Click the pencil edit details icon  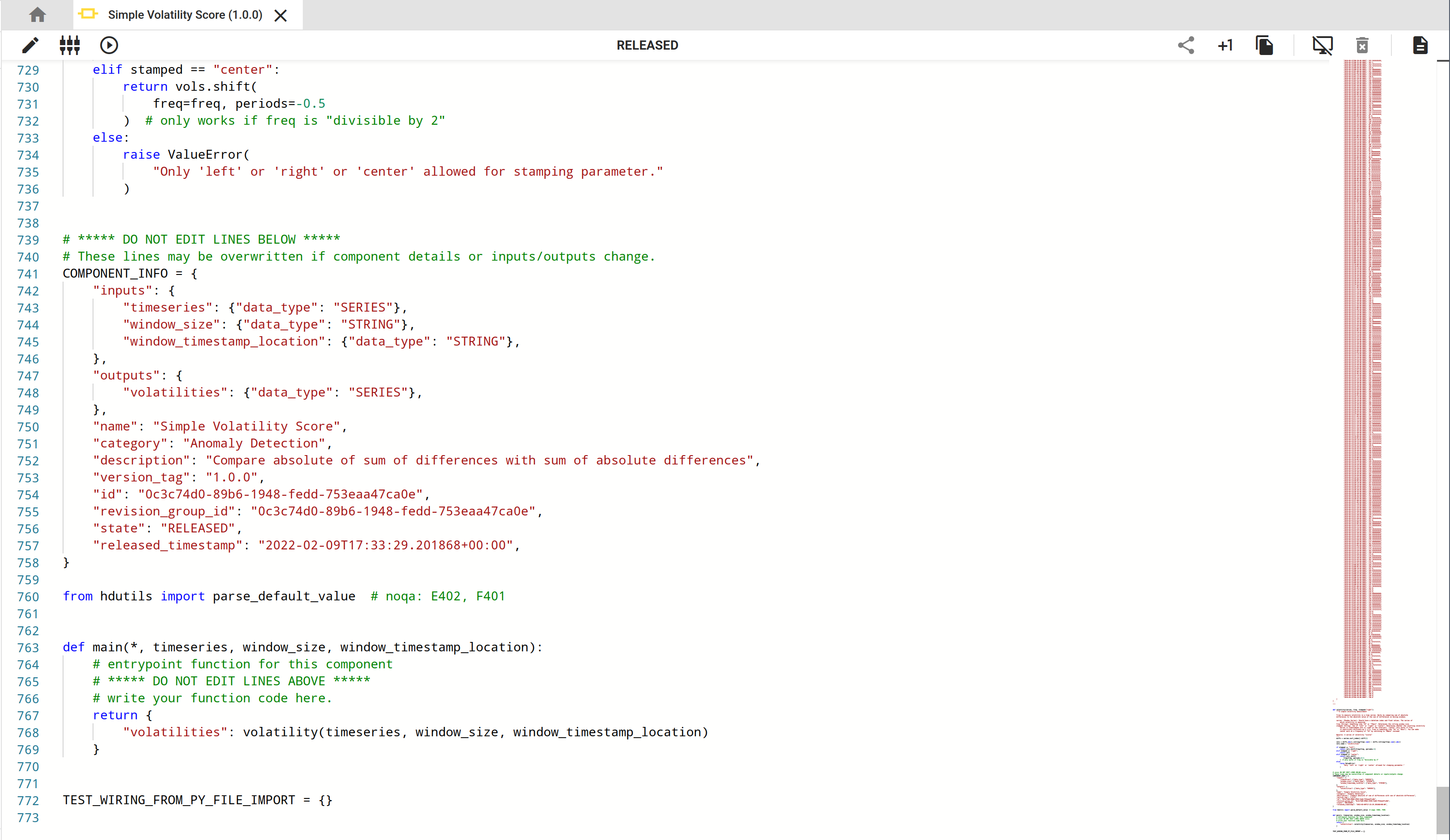point(30,46)
